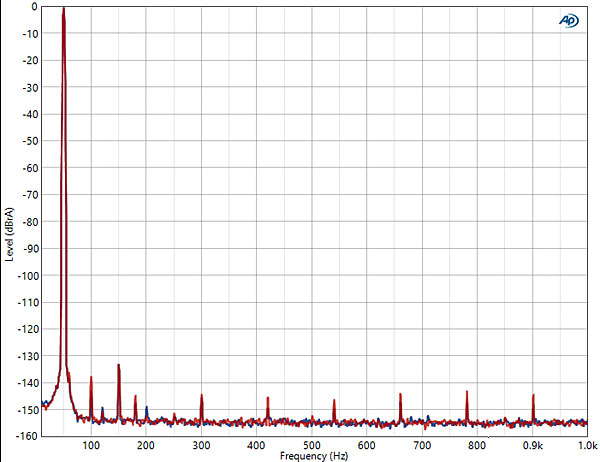Click the '400' frequency axis label
The width and height of the screenshot is (600, 462).
pos(256,446)
